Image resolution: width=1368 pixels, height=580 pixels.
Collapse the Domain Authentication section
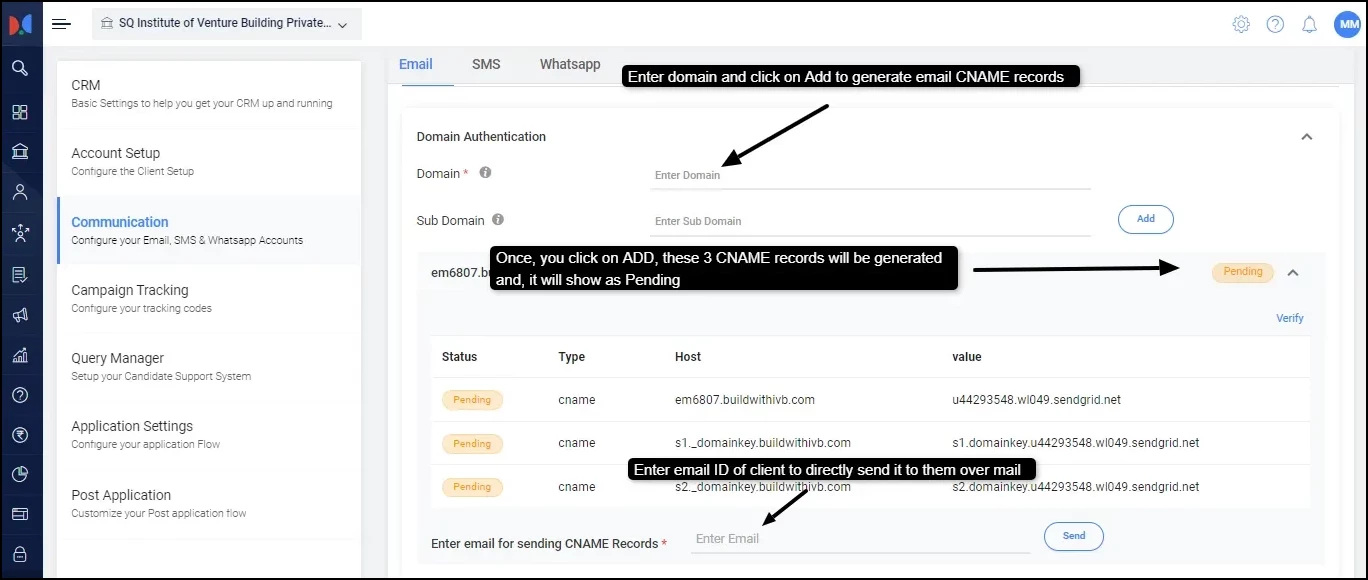point(1306,137)
